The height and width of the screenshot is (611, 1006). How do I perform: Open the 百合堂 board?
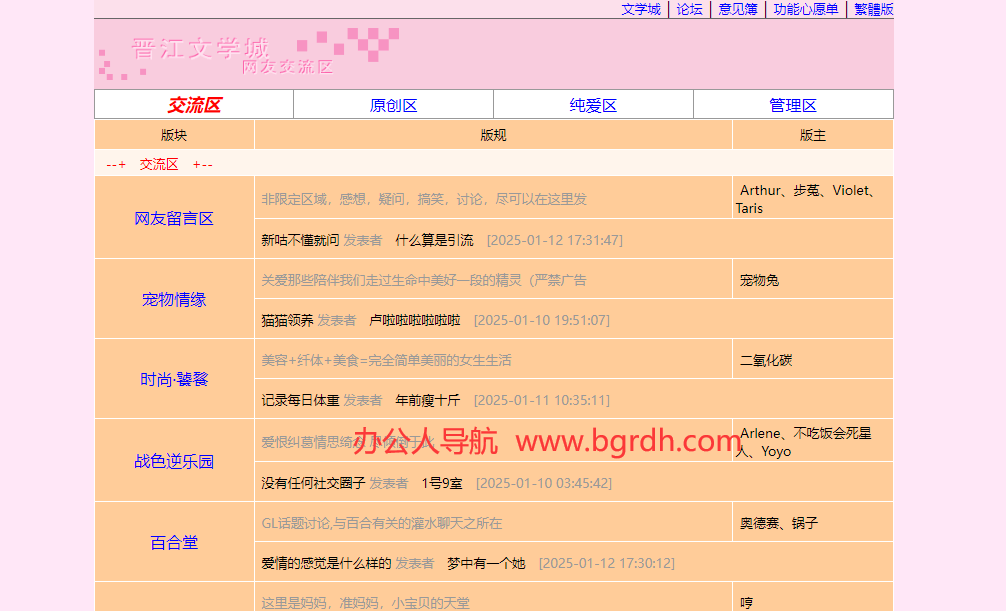point(174,542)
